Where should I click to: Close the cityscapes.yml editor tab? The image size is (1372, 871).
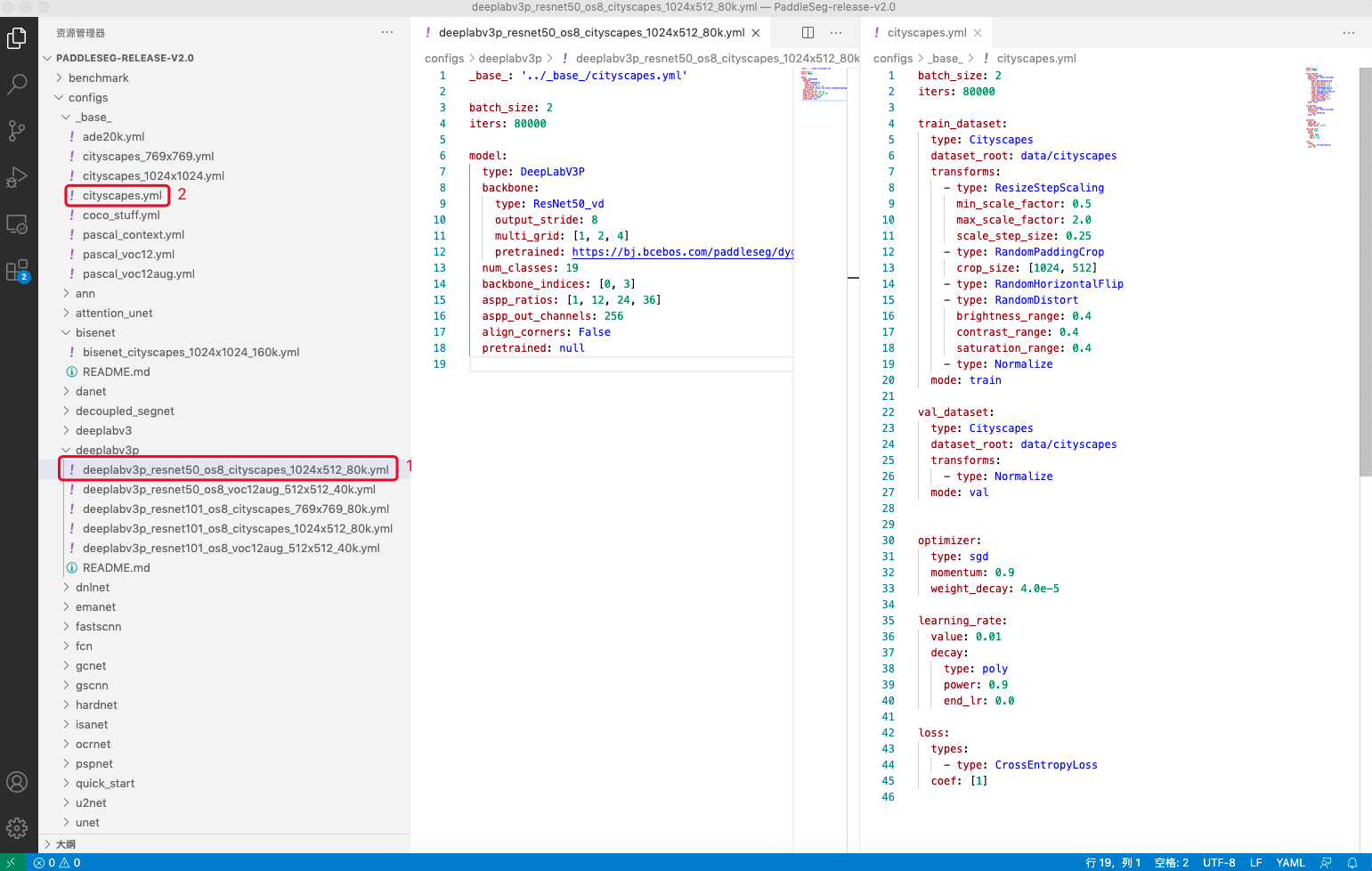tap(978, 33)
